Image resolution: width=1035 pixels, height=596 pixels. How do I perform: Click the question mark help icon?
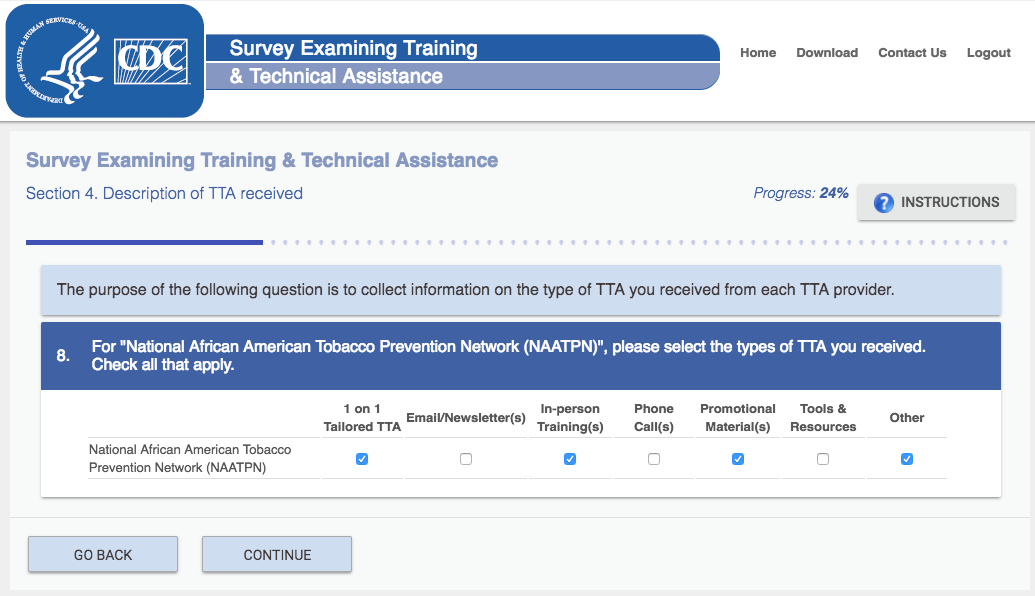point(883,203)
